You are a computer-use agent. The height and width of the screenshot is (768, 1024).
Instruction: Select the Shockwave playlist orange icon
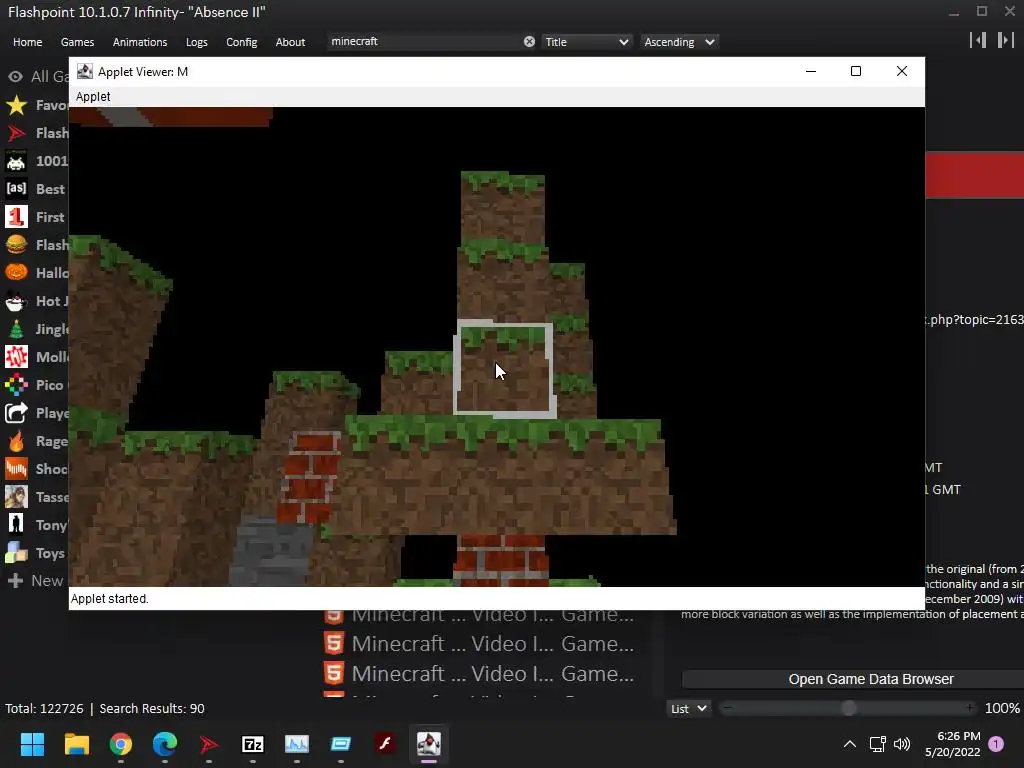[x=16, y=469]
